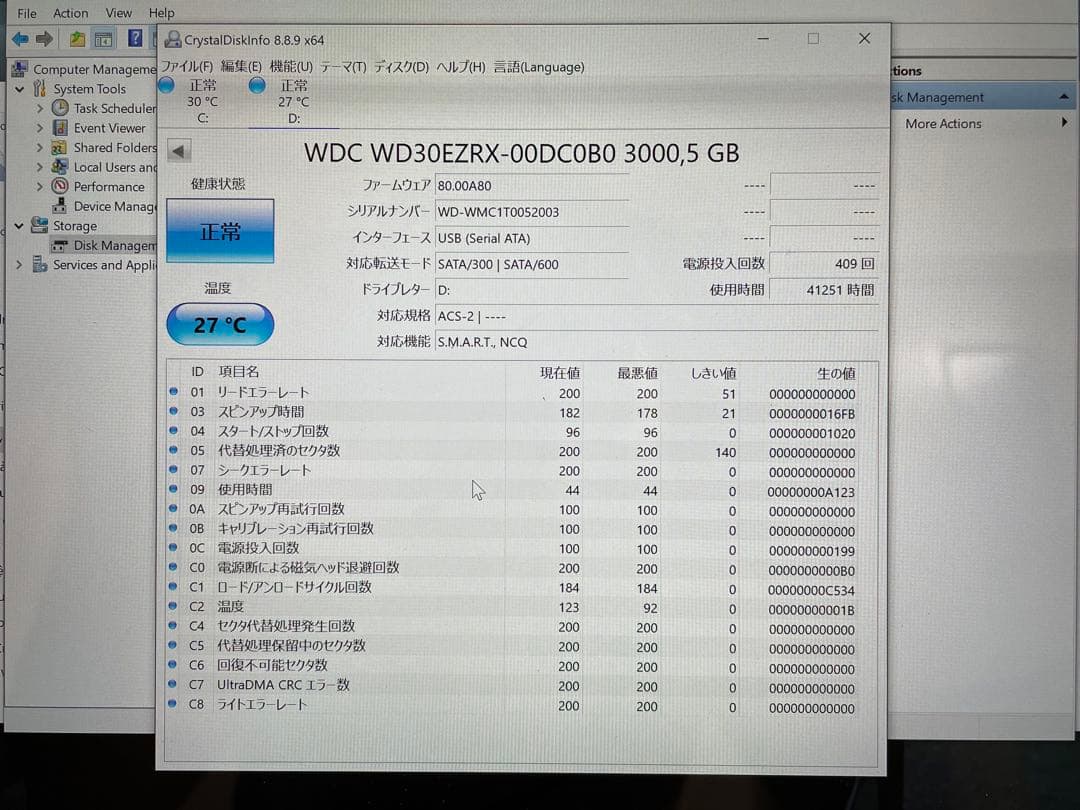Click the More Actions link

click(943, 123)
